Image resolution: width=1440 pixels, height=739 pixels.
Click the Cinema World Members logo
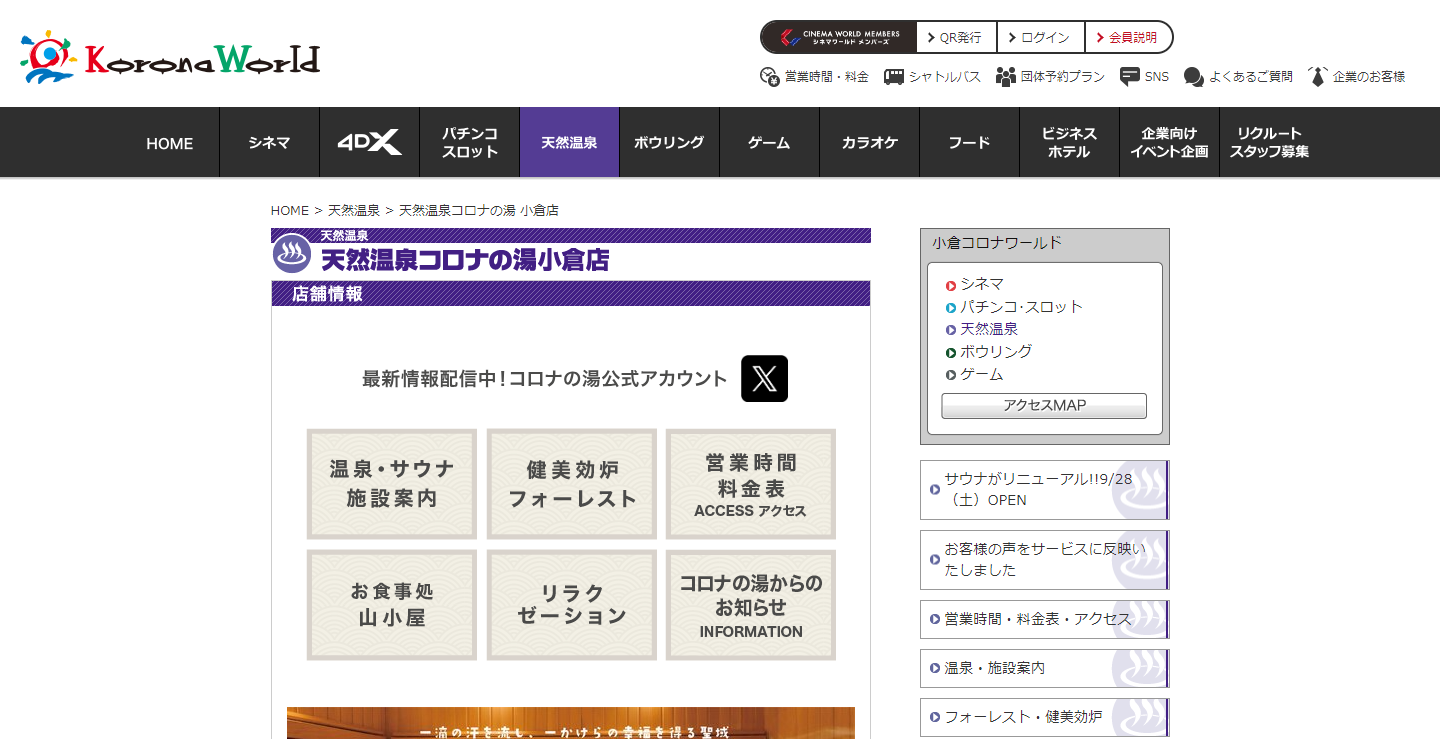tap(839, 37)
